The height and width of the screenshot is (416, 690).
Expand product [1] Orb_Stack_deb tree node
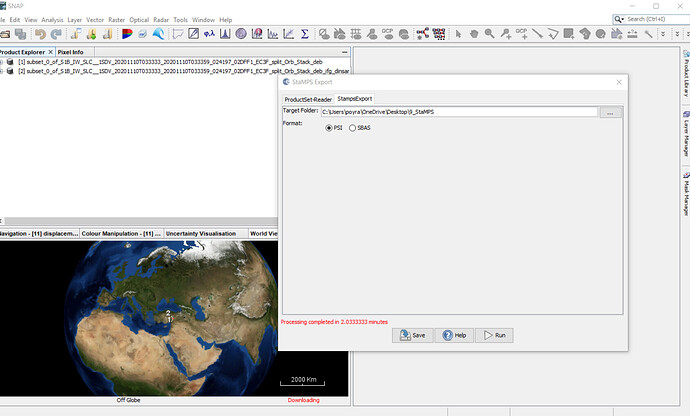tap(1, 62)
